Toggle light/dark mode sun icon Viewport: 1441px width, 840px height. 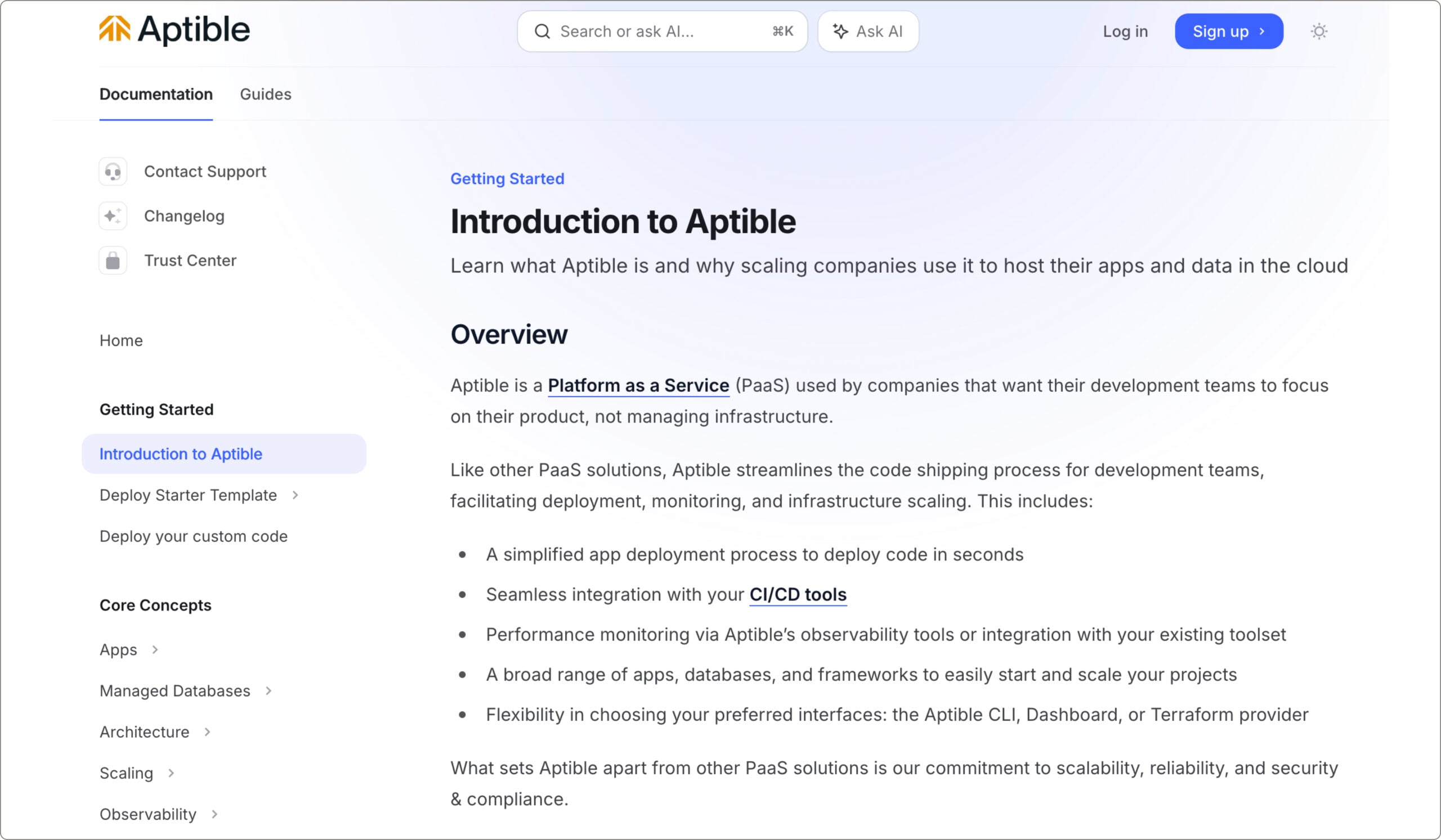[1319, 32]
